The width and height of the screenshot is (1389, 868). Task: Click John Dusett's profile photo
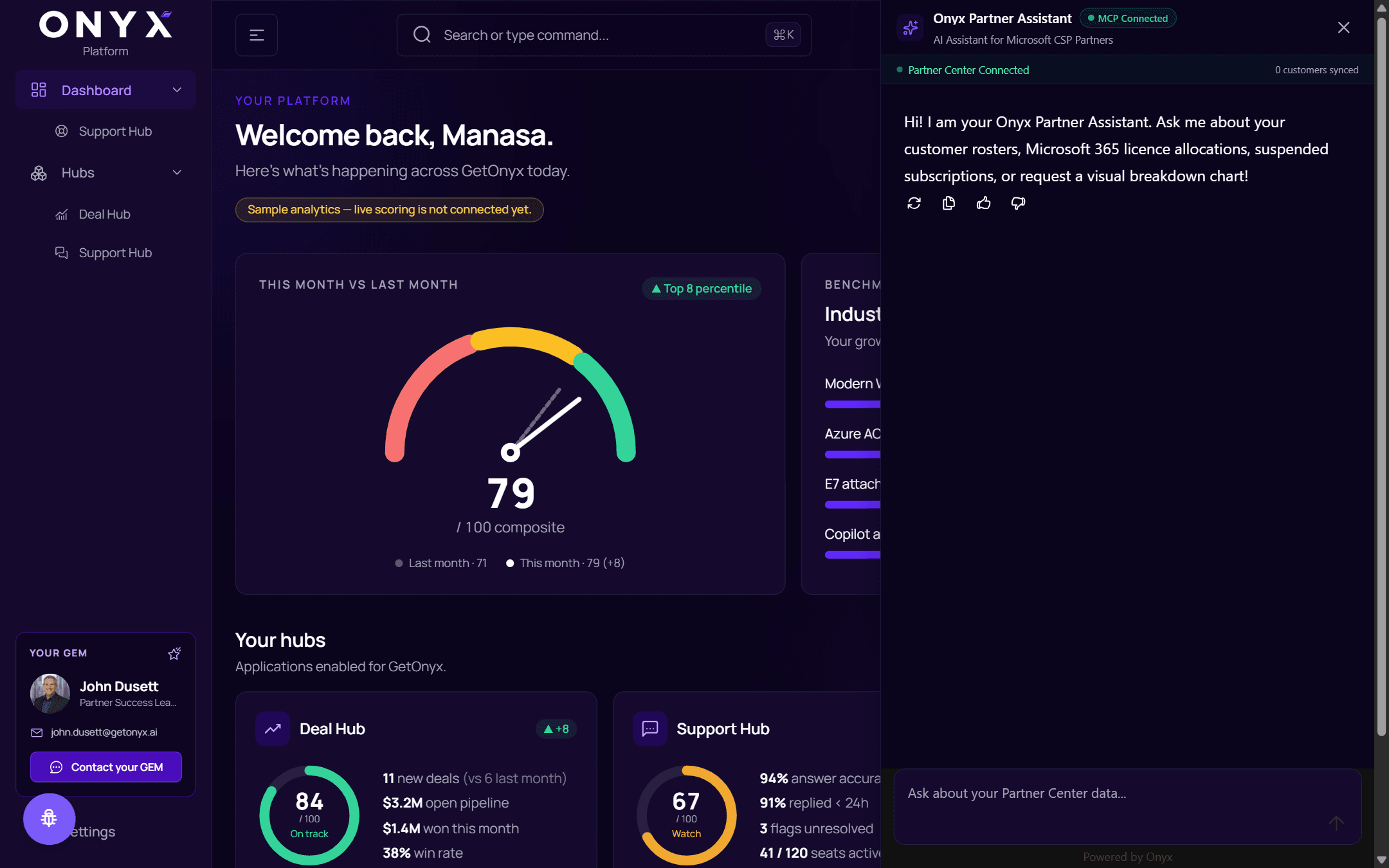[x=50, y=694]
